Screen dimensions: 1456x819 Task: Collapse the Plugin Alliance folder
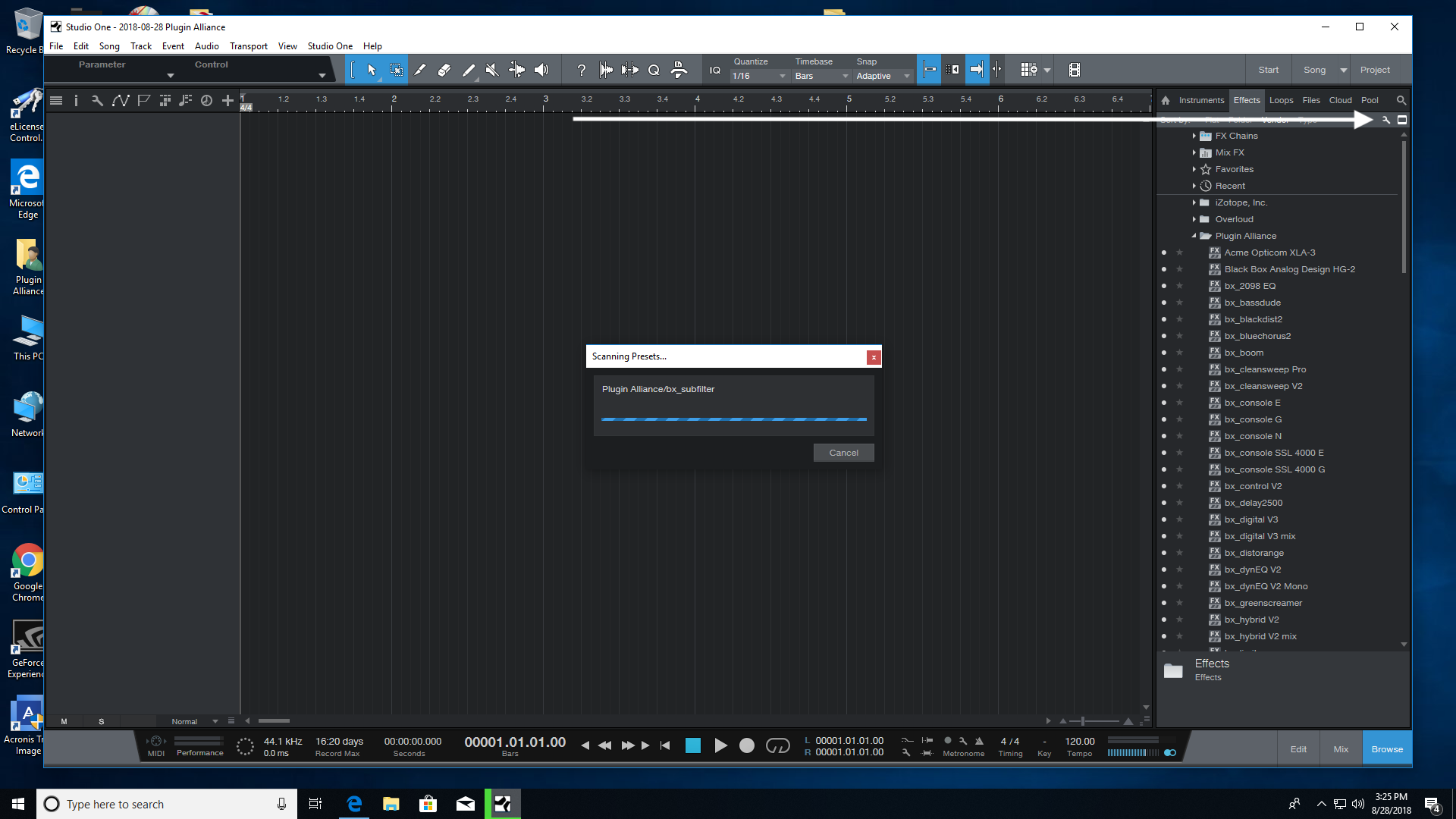(1194, 236)
